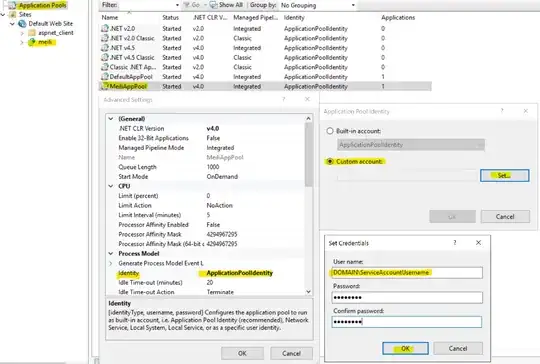The image size is (540, 364).
Task: Sort list by Status column header
Action: 170,18
